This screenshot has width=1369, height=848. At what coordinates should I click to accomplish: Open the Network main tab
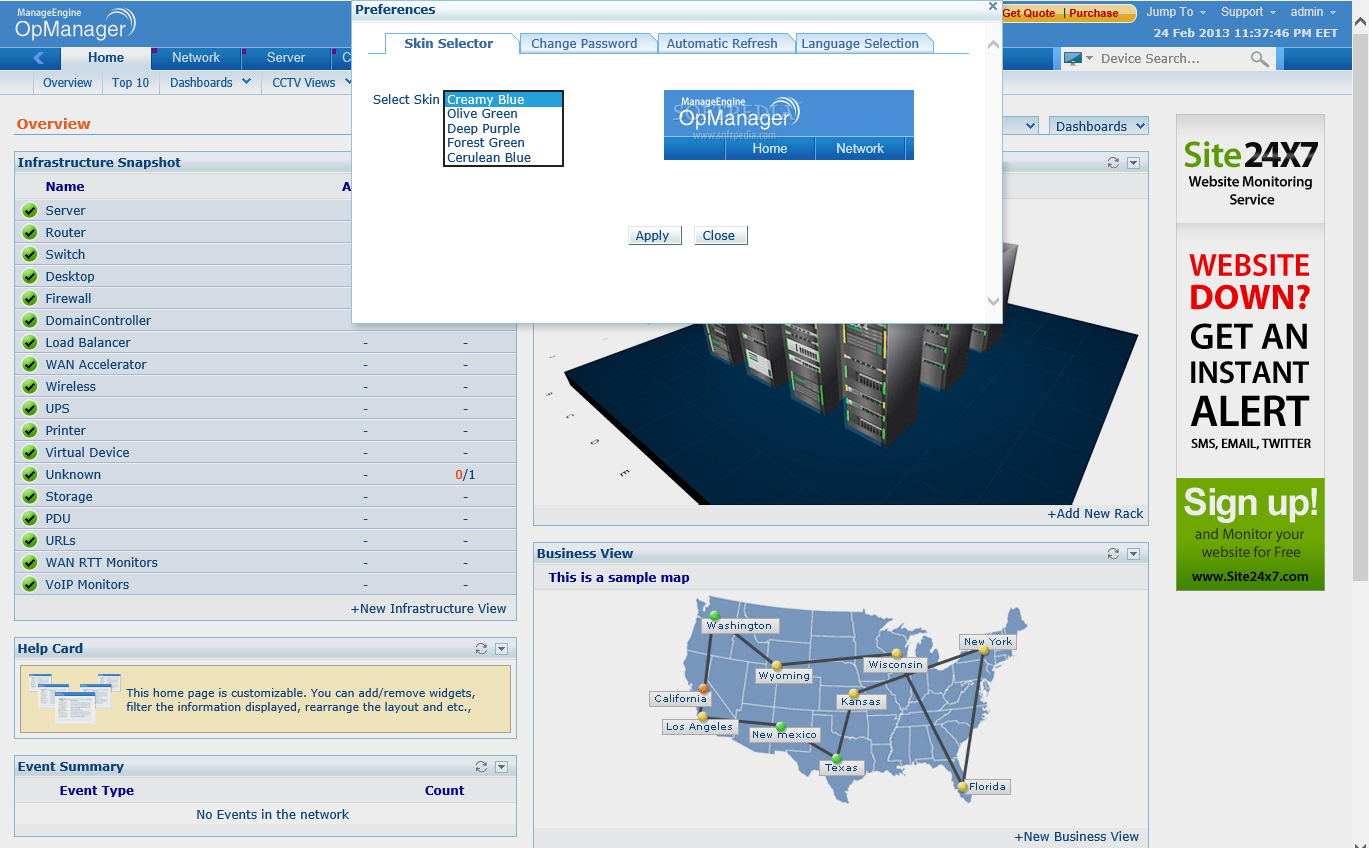point(196,58)
